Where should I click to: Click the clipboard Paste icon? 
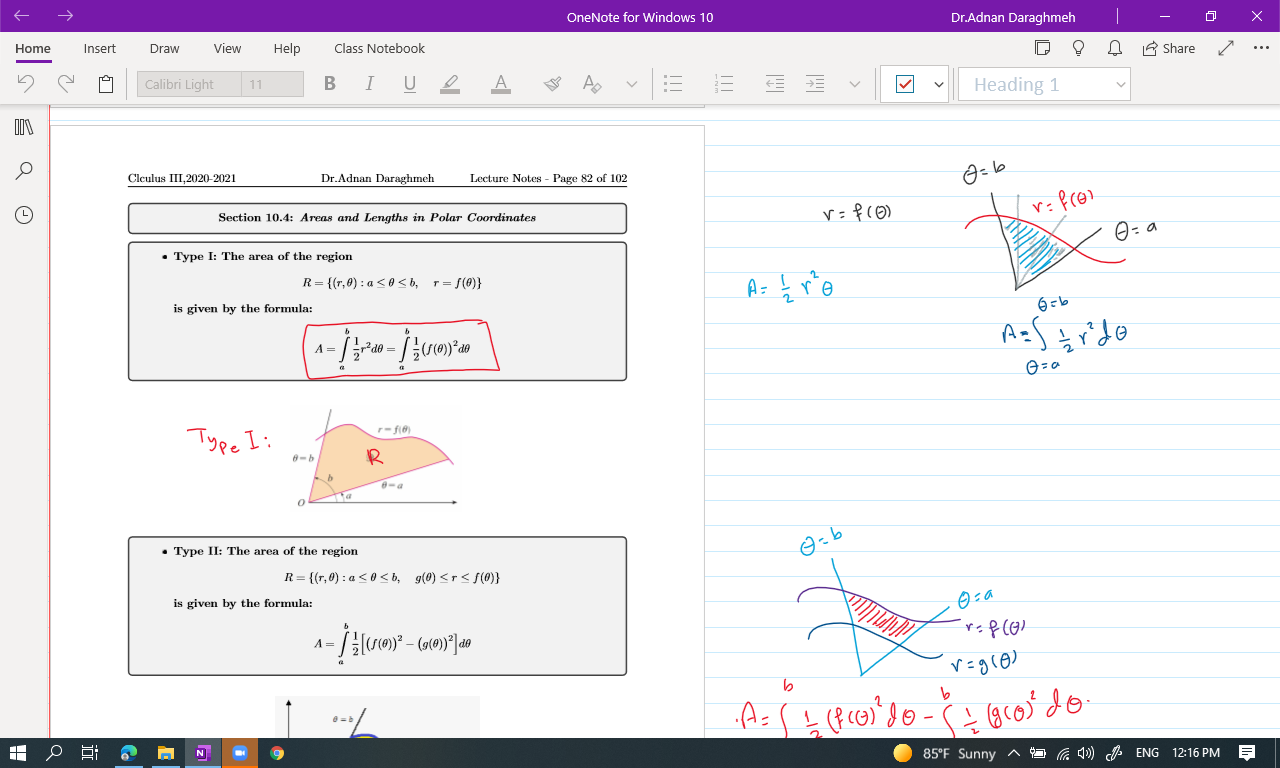tap(106, 84)
